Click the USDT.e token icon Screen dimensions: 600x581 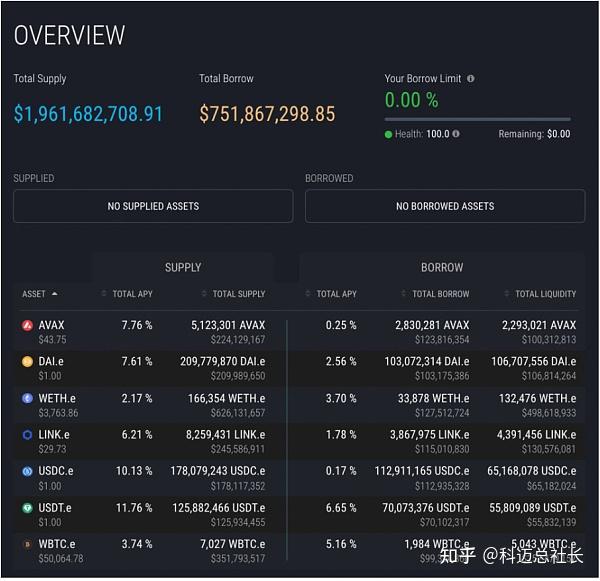[x=27, y=508]
